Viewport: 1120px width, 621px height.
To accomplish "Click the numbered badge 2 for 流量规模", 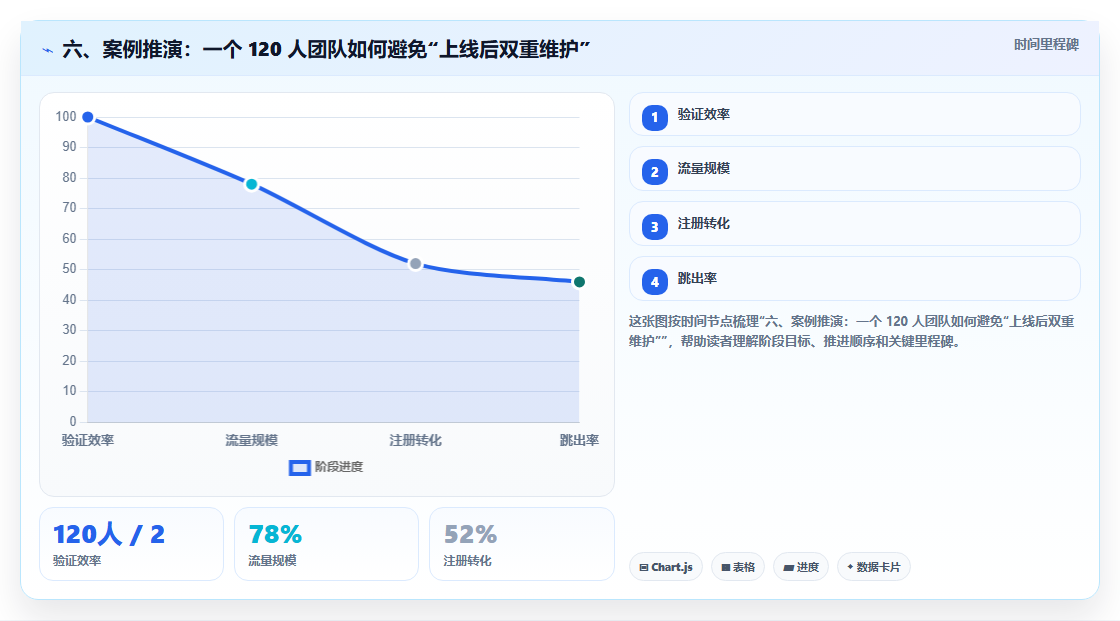I will tap(654, 172).
